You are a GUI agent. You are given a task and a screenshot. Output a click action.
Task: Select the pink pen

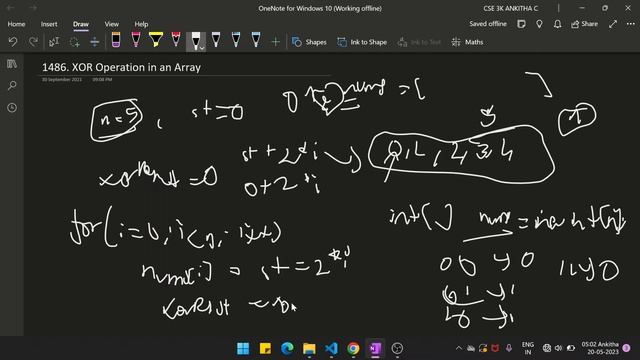pos(136,40)
